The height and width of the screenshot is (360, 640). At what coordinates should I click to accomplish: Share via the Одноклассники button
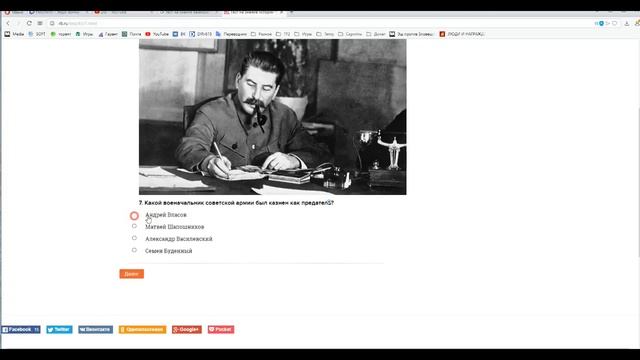click(x=142, y=329)
